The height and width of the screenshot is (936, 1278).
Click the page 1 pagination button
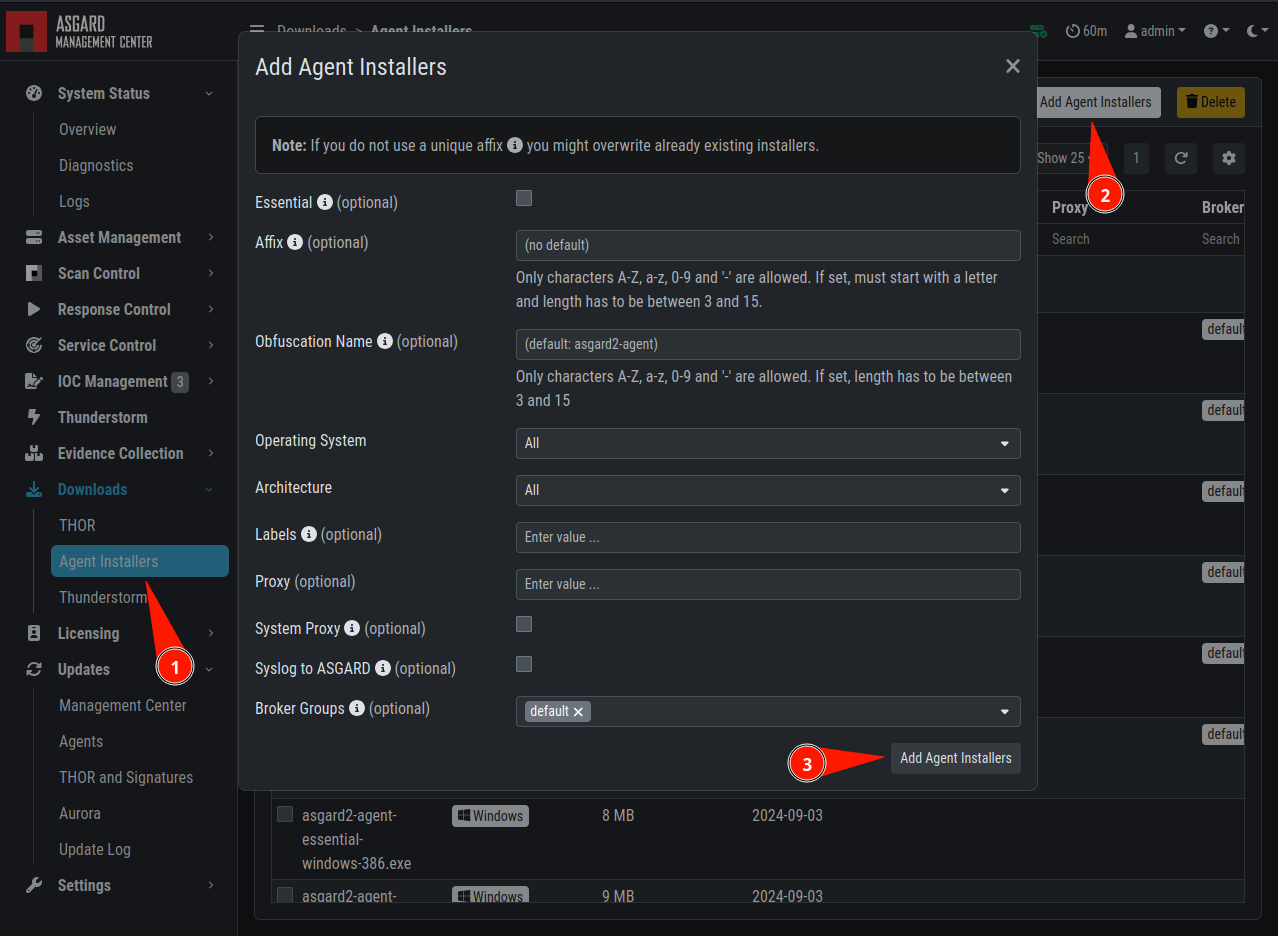(x=1136, y=158)
